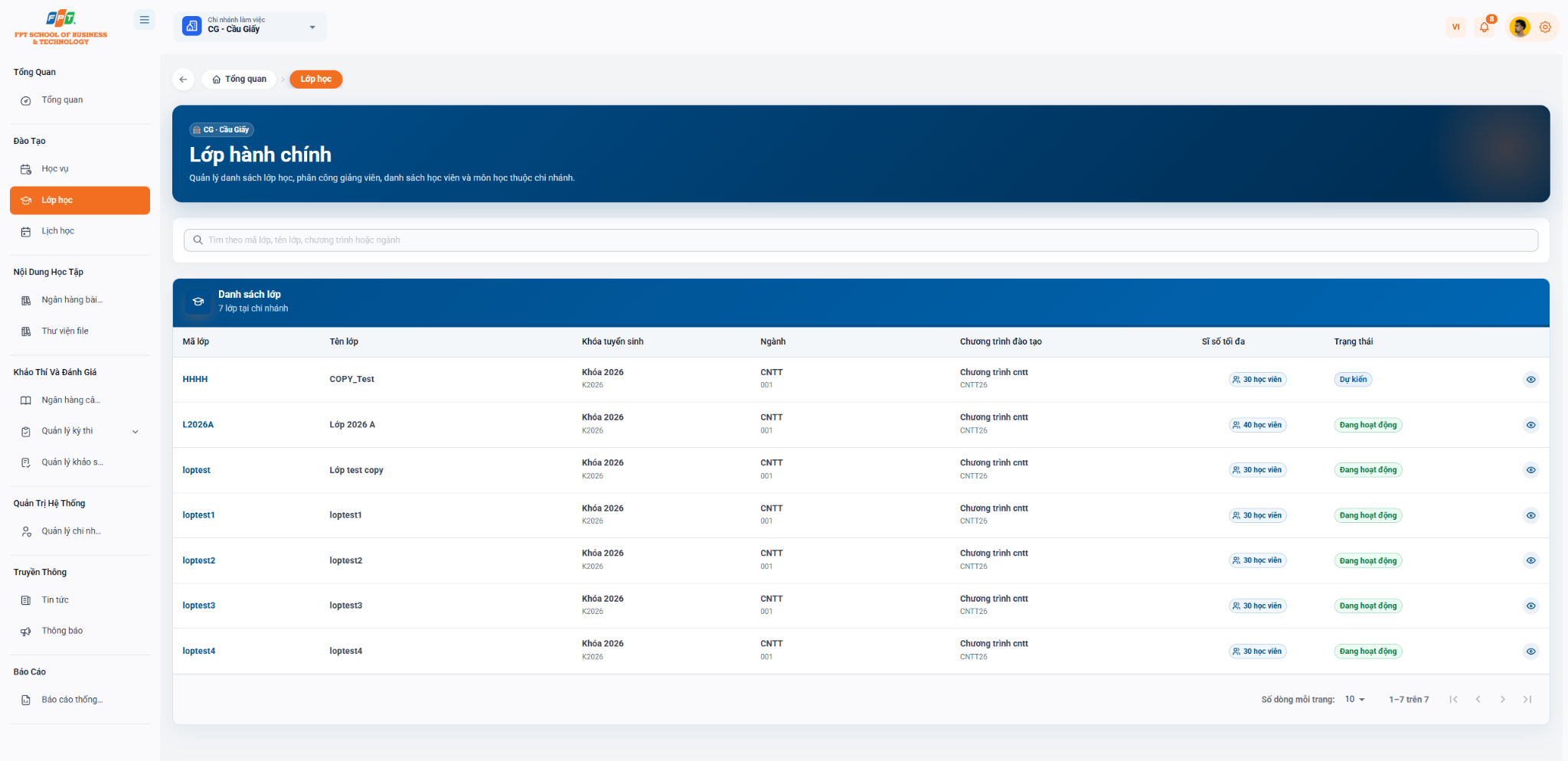Screen dimensions: 1568x761
Task: Open Thông báo sidebar item
Action: (x=80, y=631)
